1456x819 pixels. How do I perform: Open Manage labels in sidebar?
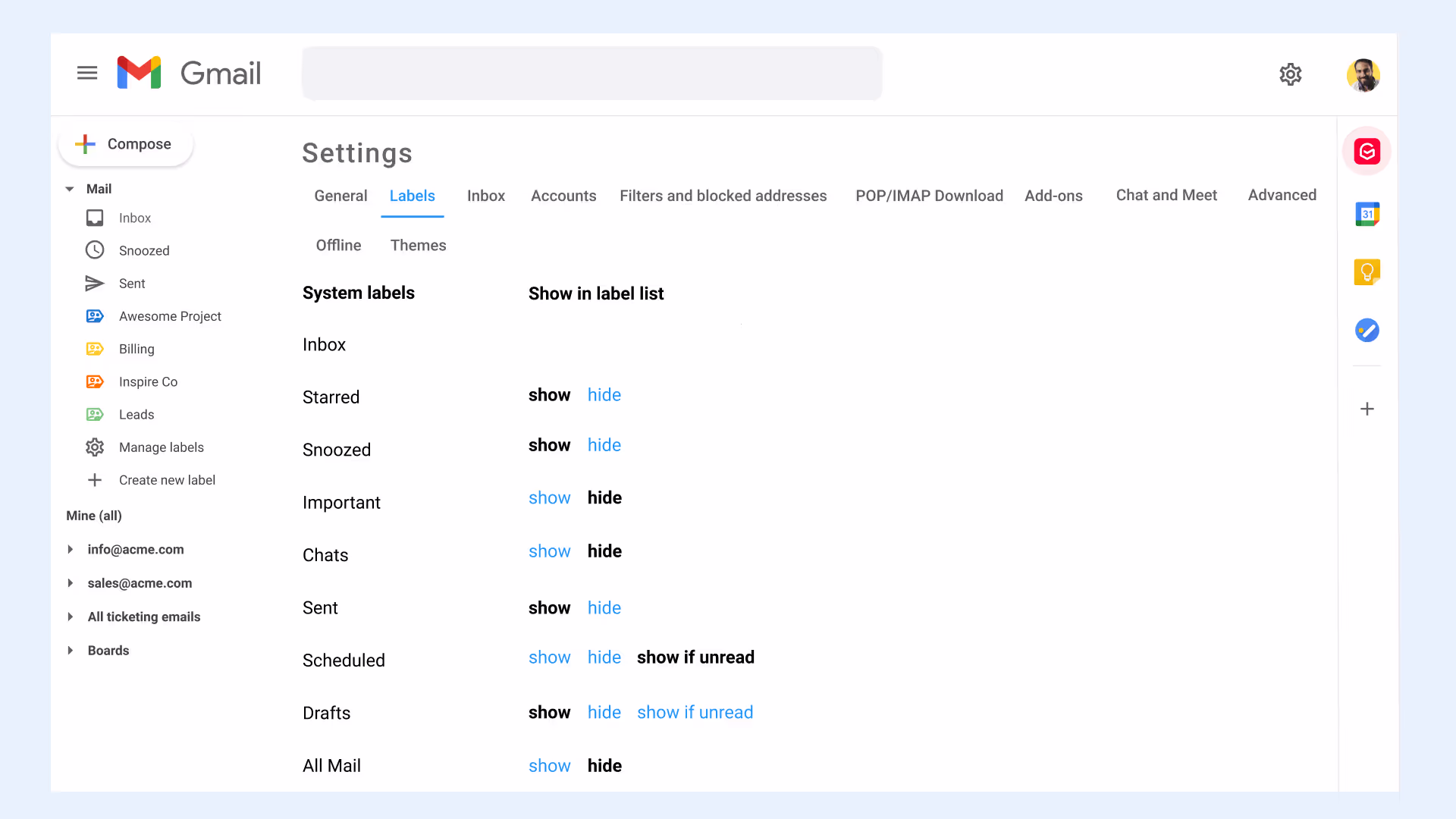[161, 447]
